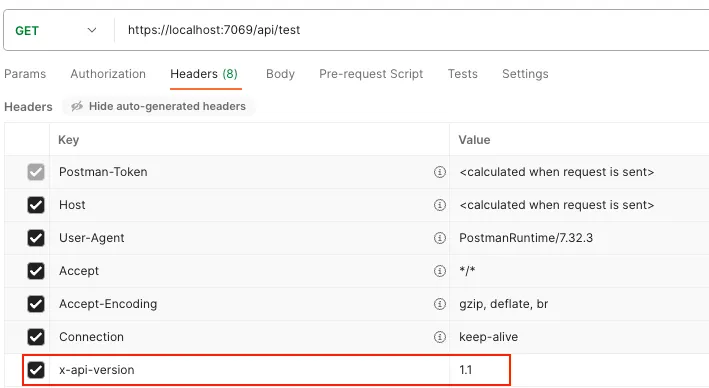Click the 1.1 value field
This screenshot has width=709, height=388.
(579, 370)
